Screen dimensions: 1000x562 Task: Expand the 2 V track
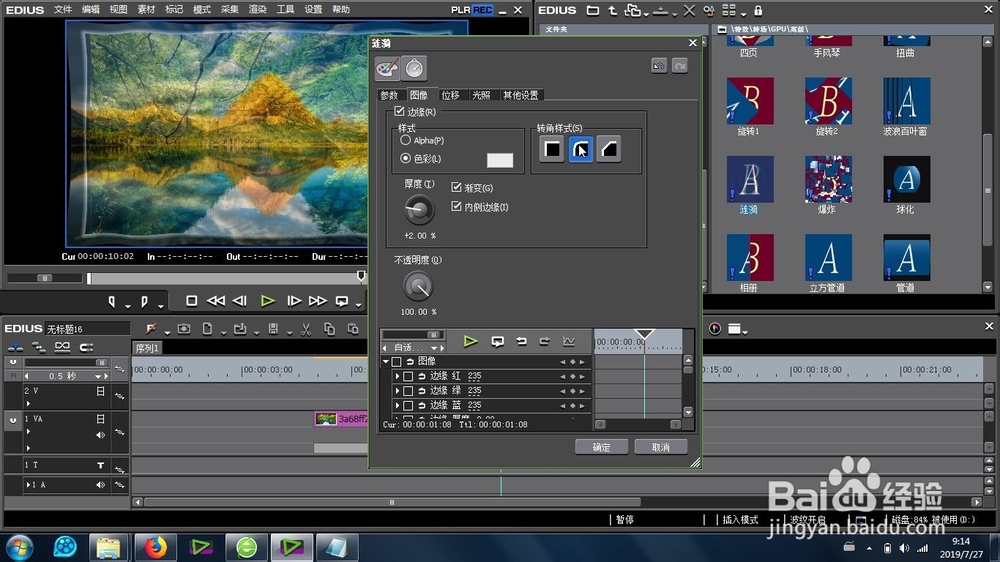pos(28,403)
